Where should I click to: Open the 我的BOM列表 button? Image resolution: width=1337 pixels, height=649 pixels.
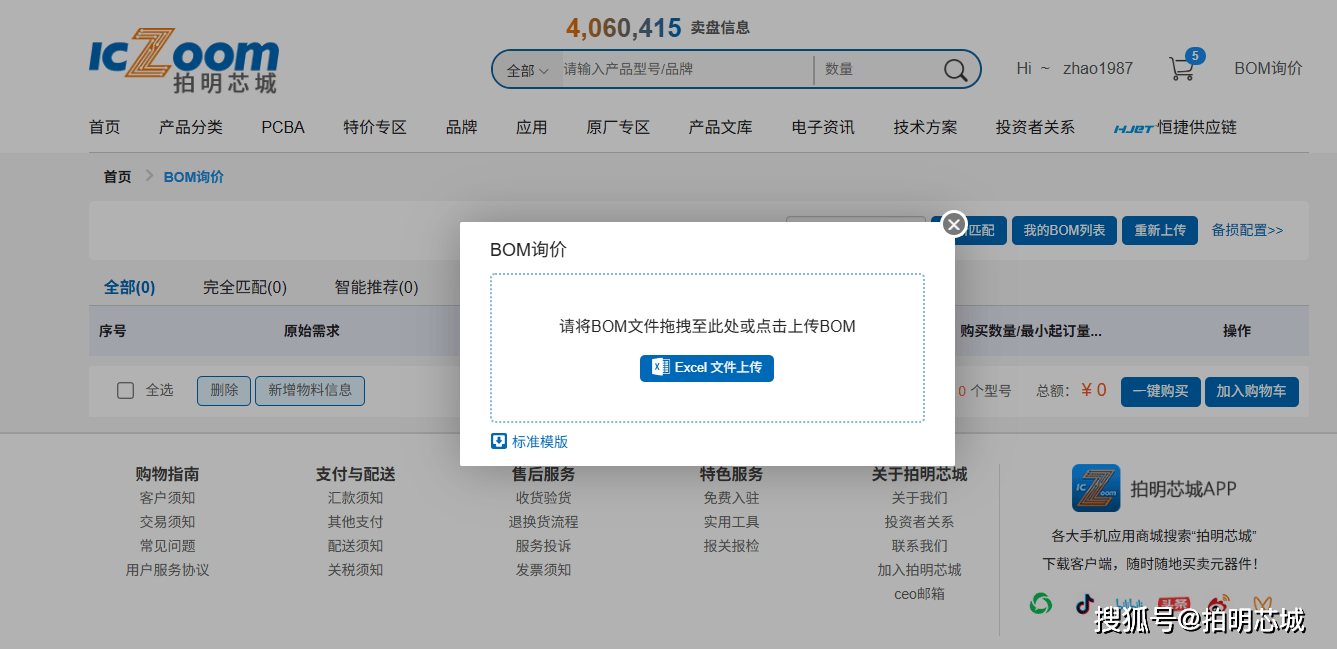click(x=1064, y=230)
